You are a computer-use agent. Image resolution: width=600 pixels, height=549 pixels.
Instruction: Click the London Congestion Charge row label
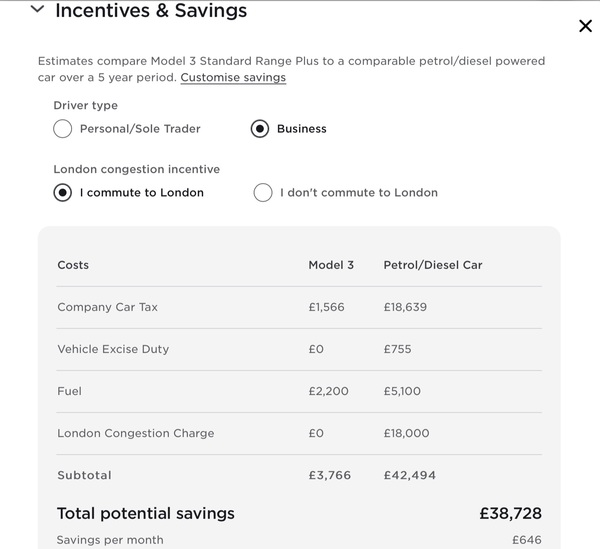click(x=135, y=433)
